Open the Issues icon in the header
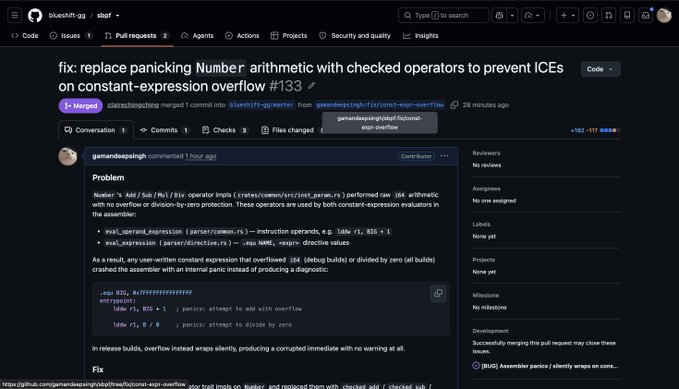 (590, 15)
